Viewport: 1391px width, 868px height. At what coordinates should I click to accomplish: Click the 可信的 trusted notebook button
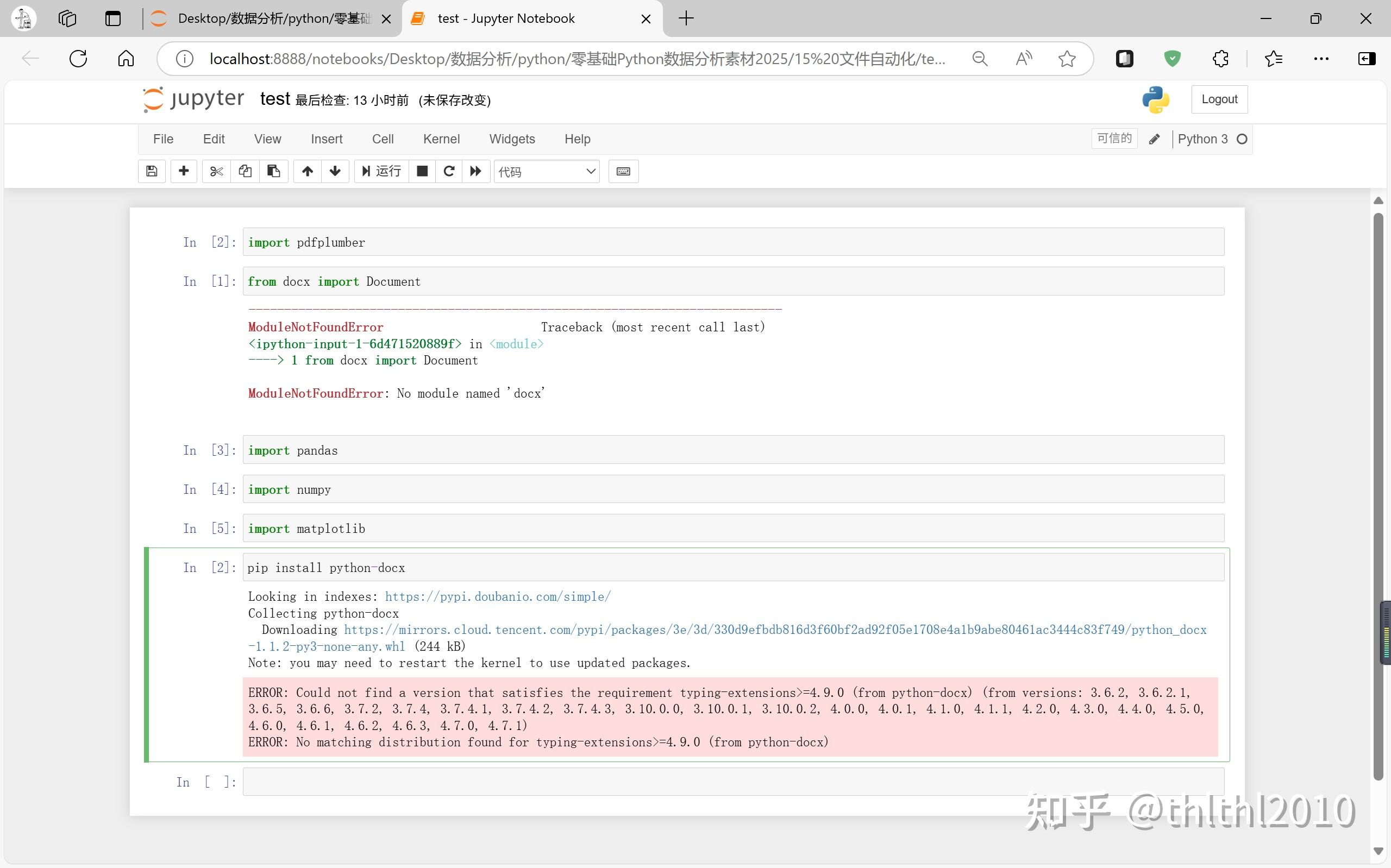[1113, 139]
